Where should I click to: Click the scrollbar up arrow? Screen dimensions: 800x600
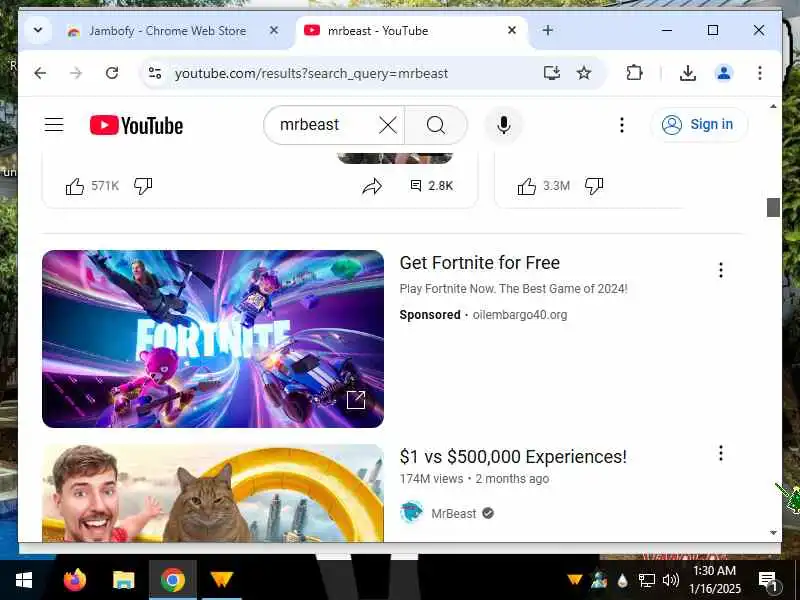773,106
